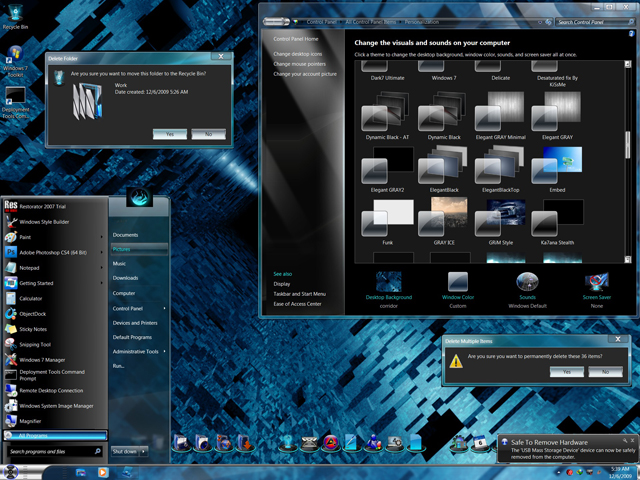The width and height of the screenshot is (640, 480).
Task: Open the Control Panel Home link
Action: coord(296,39)
